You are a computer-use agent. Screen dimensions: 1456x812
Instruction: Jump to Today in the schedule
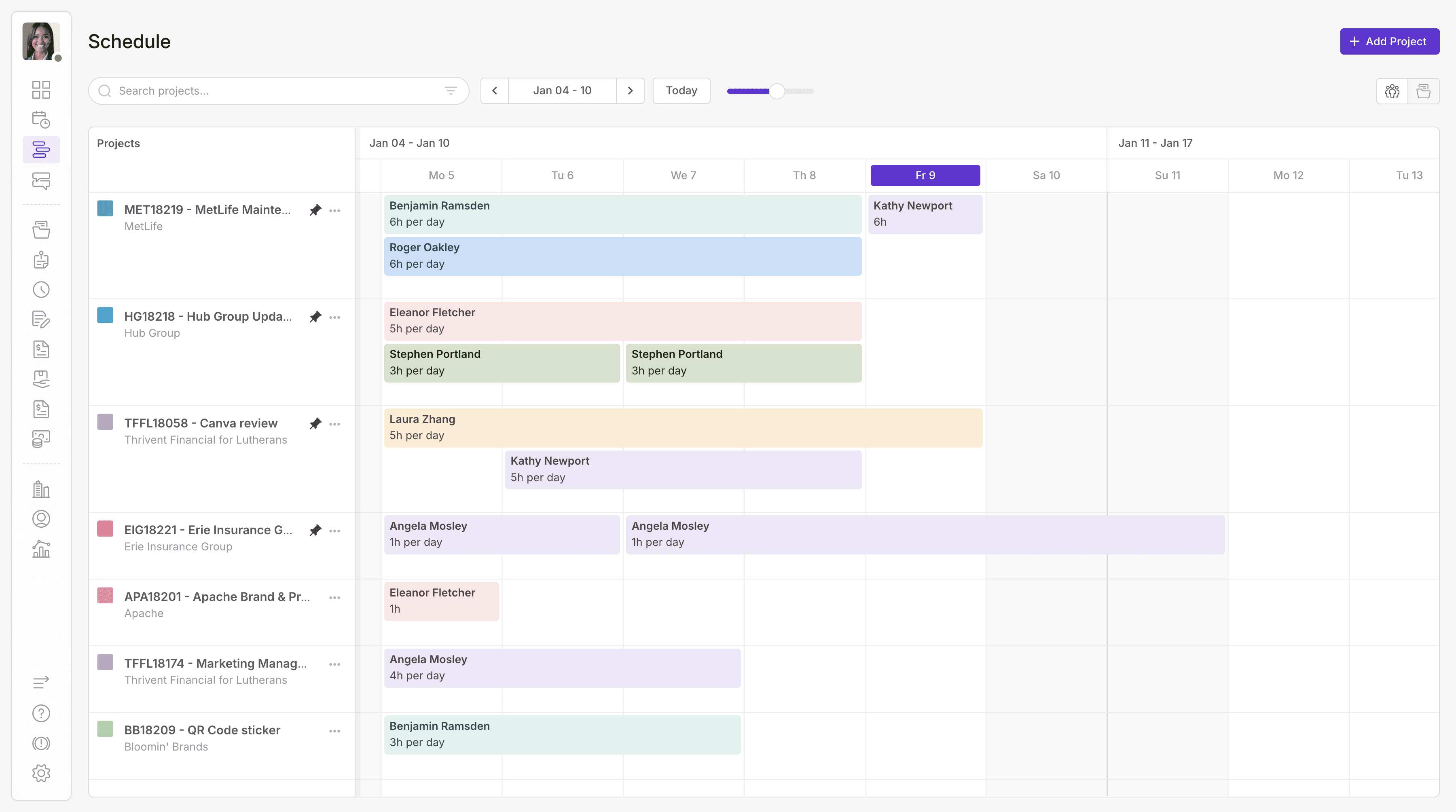681,91
